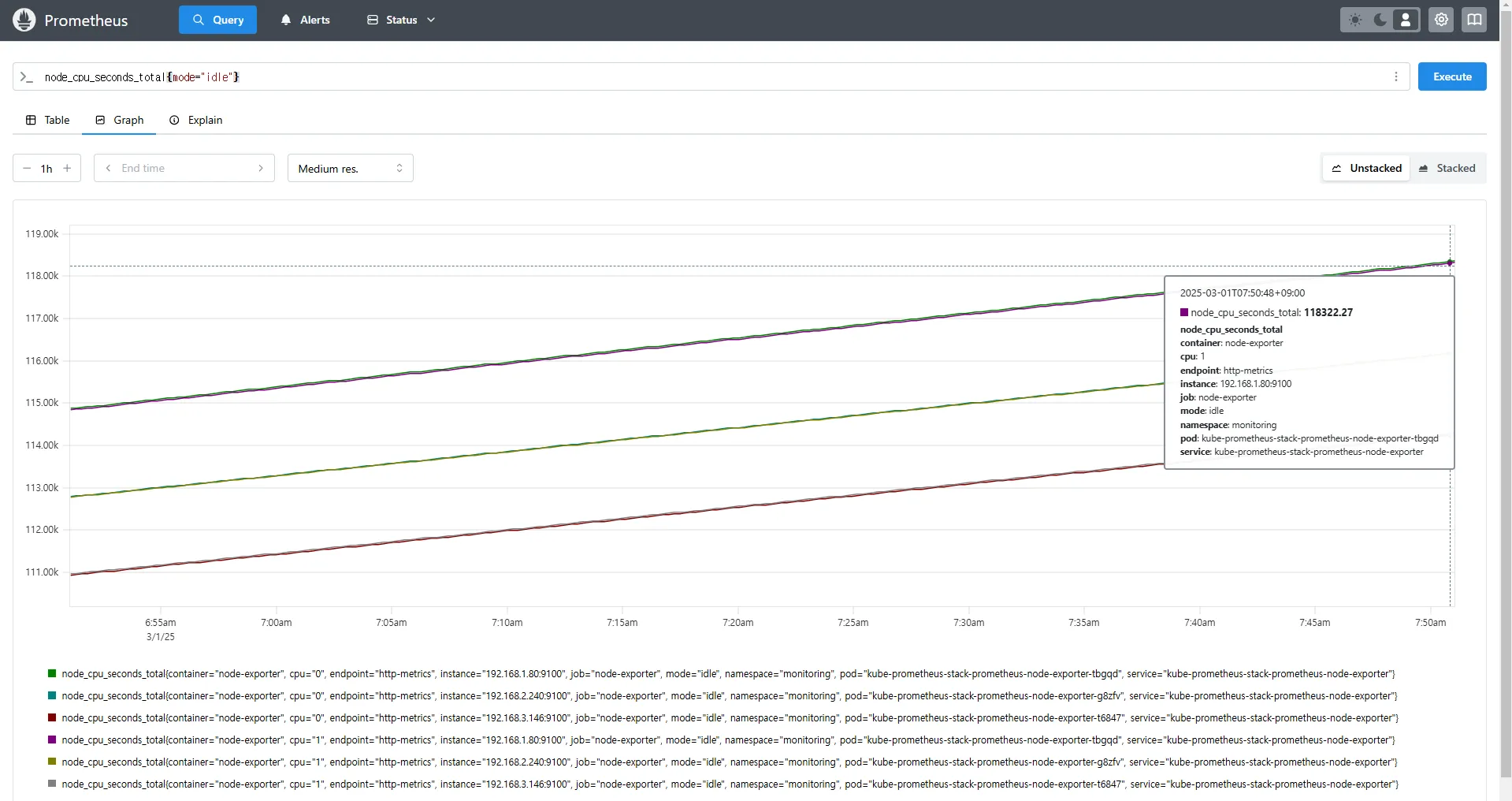Focus the PromQL expression input field

(713, 76)
